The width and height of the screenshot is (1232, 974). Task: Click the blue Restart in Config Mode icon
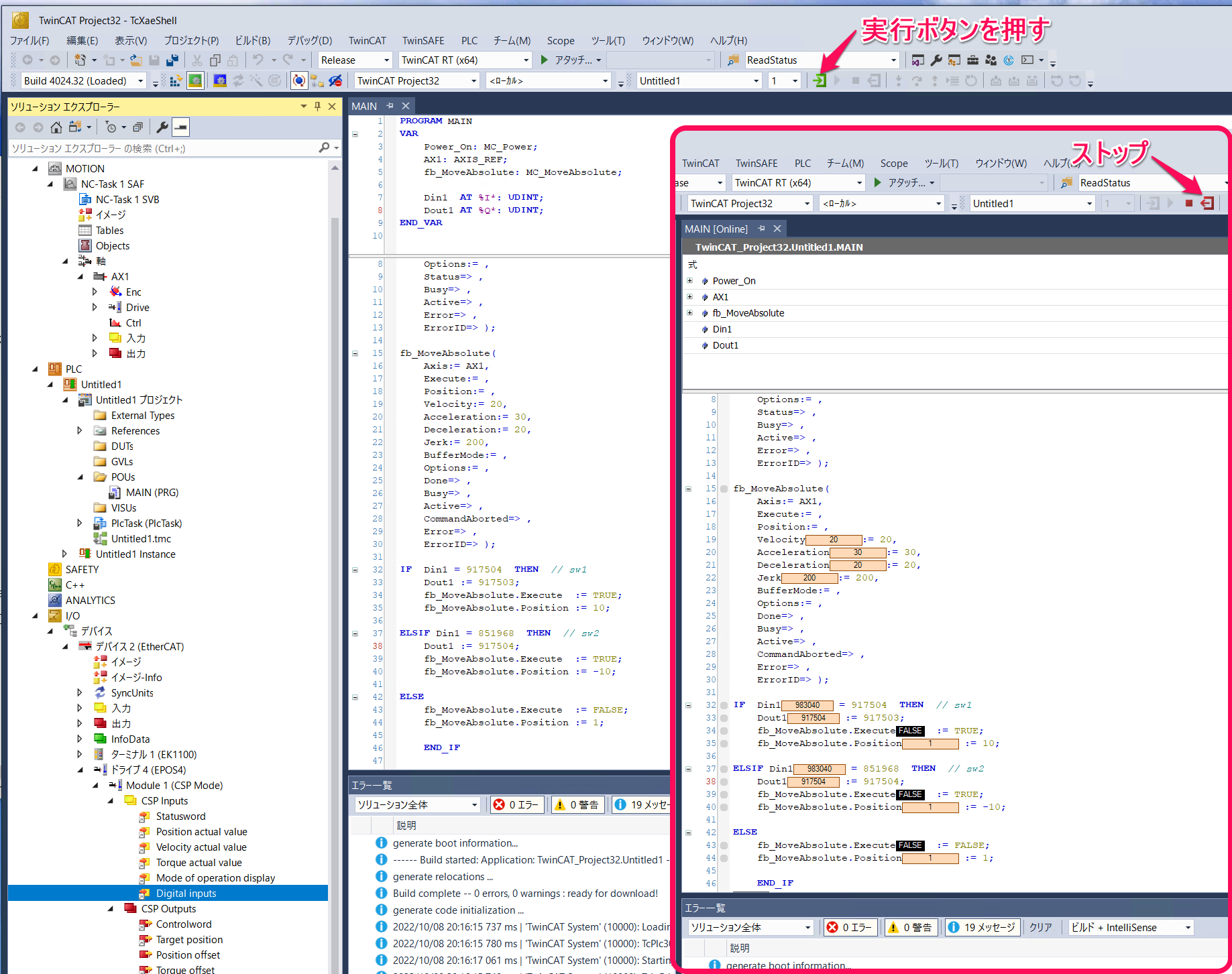click(220, 81)
